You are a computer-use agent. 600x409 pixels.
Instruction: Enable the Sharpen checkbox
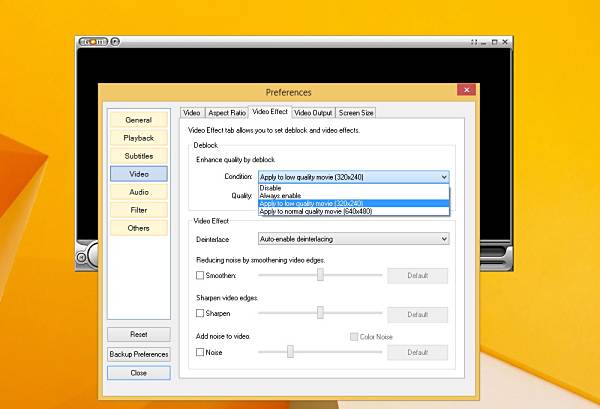(200, 313)
